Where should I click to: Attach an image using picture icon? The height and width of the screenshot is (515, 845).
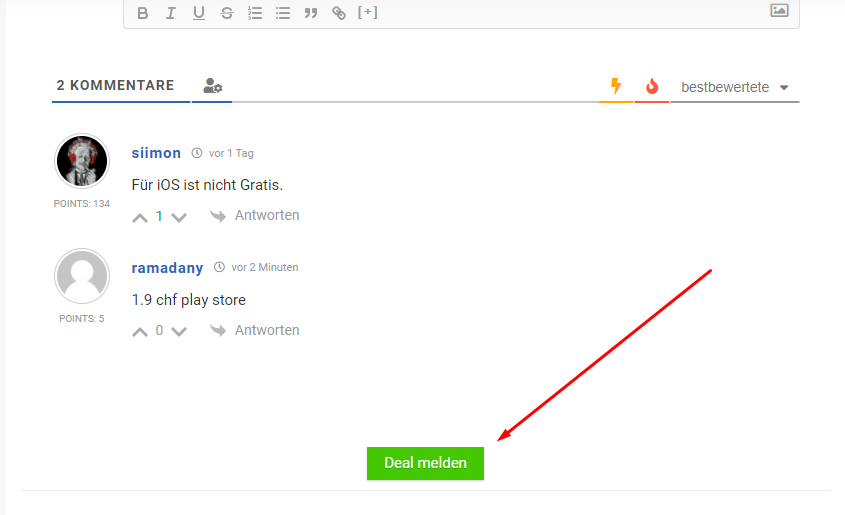click(x=779, y=11)
